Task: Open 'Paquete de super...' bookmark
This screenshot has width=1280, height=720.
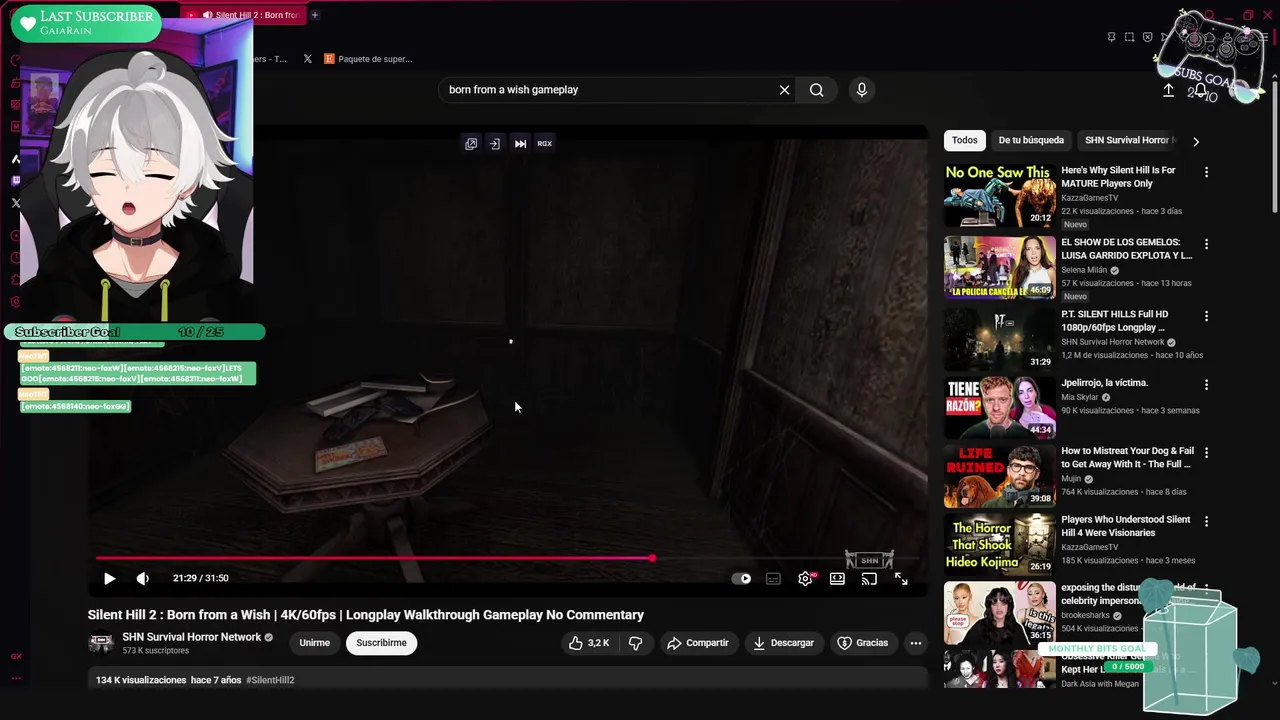Action: pos(368,59)
